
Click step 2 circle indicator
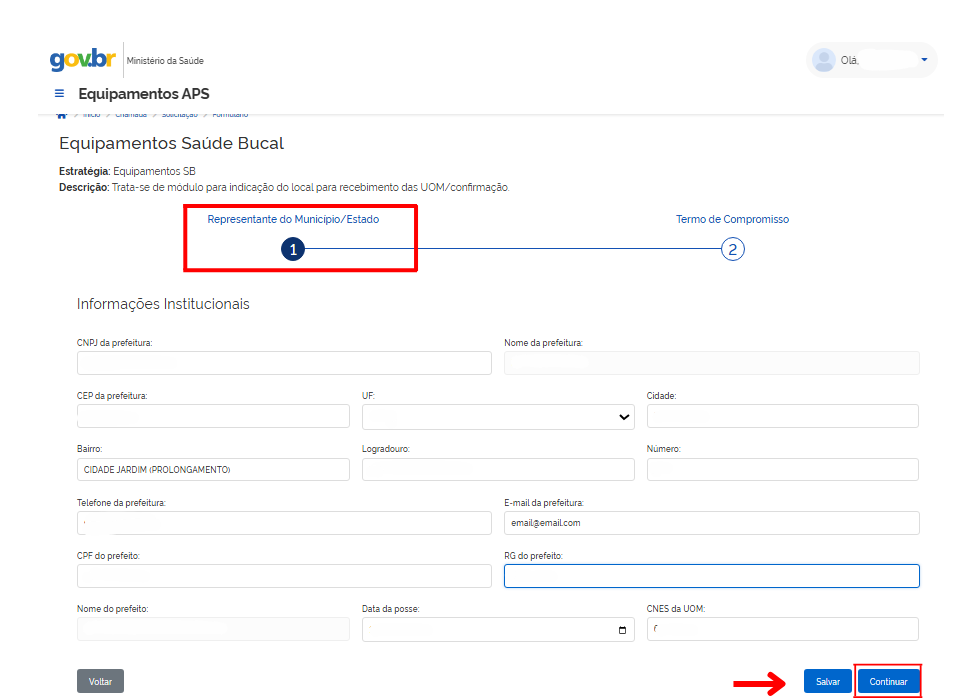point(733,250)
